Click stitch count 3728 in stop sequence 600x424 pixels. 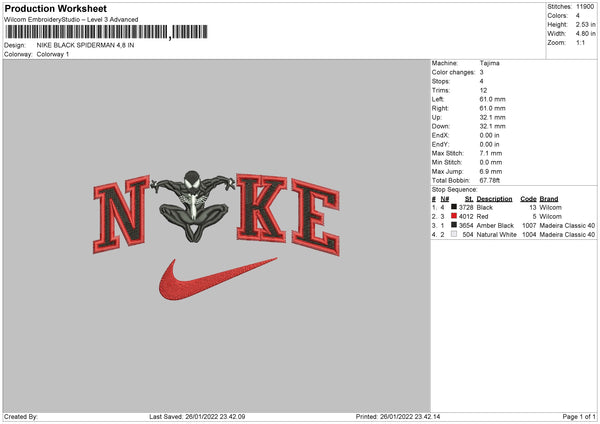[466, 207]
